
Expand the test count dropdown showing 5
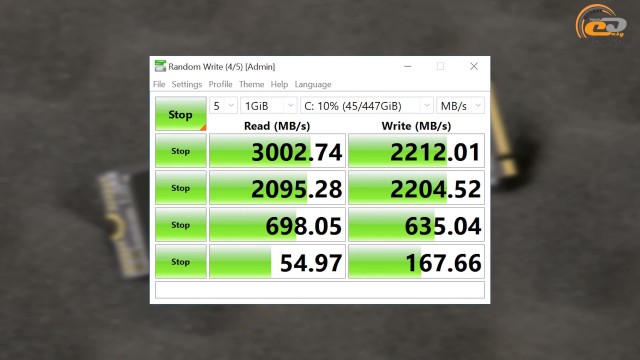click(223, 106)
